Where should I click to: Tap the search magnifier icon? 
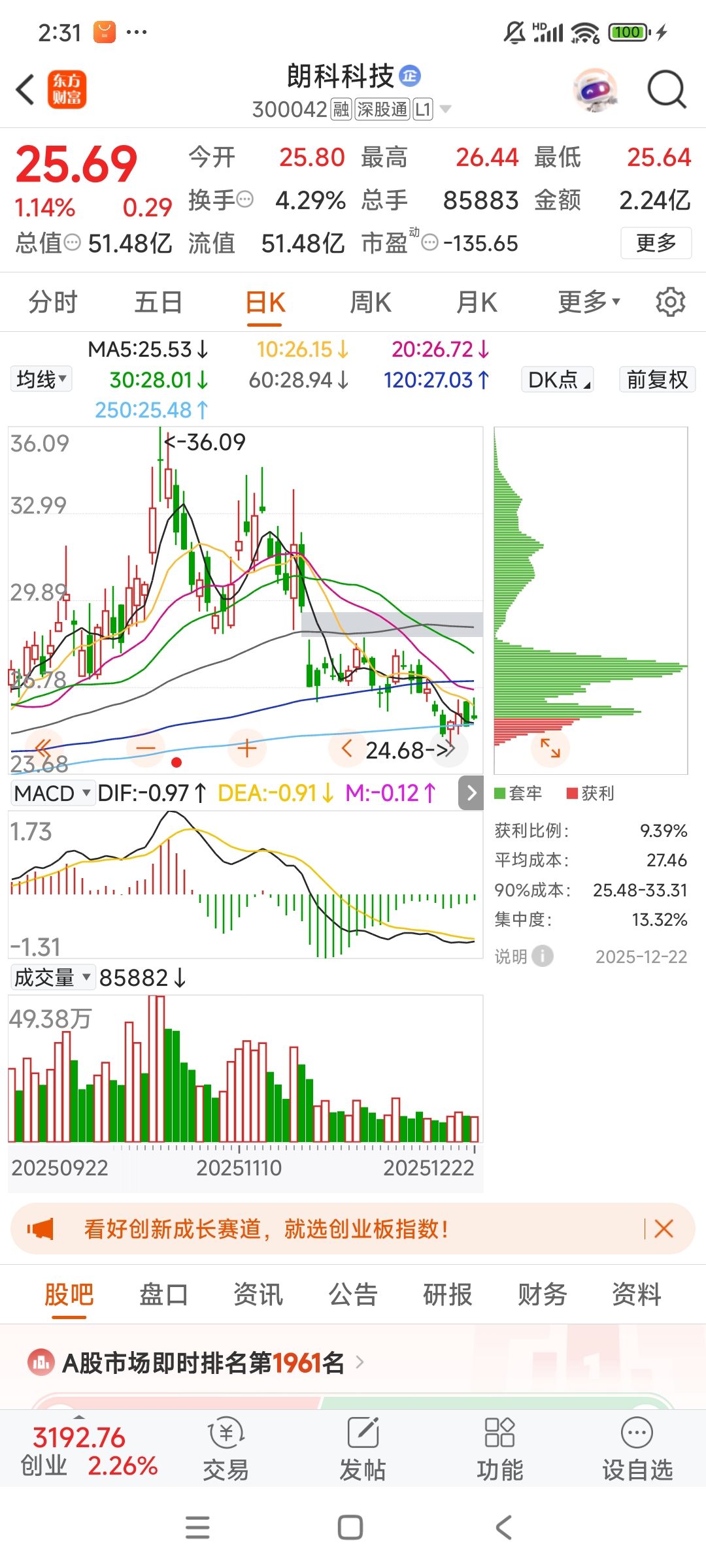[666, 90]
